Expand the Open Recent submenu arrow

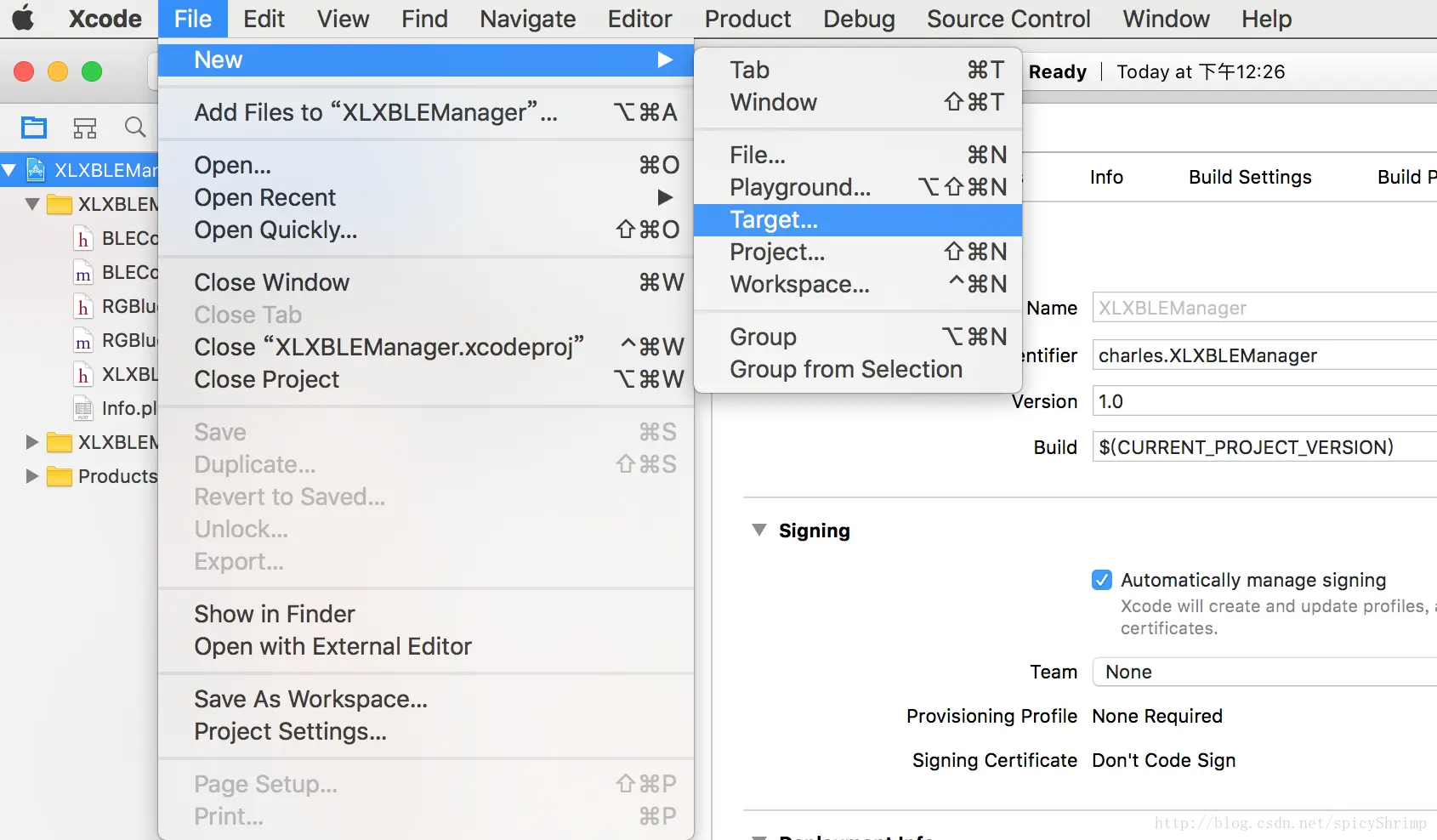[665, 197]
